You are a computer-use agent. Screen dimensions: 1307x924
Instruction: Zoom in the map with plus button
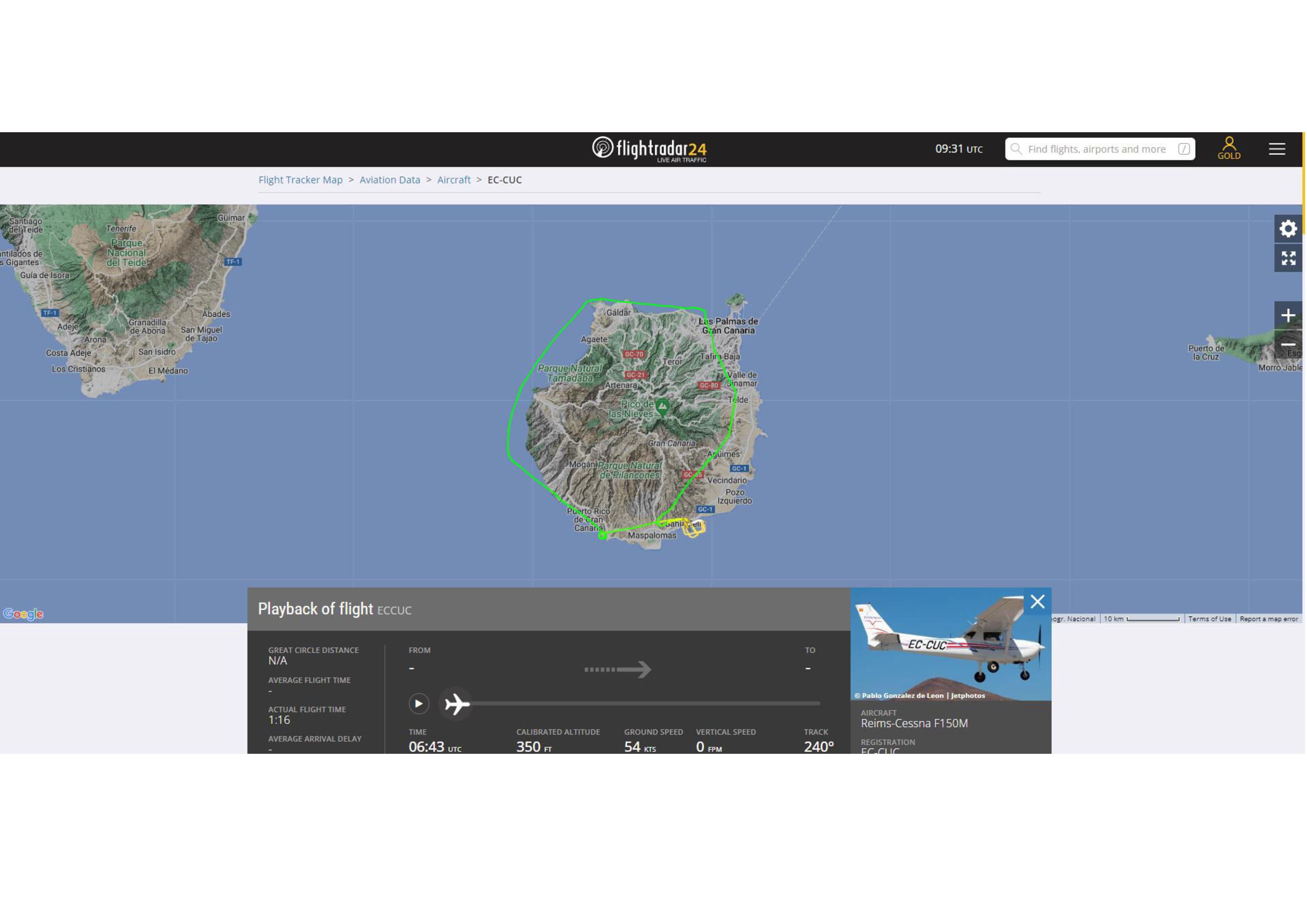(x=1288, y=315)
